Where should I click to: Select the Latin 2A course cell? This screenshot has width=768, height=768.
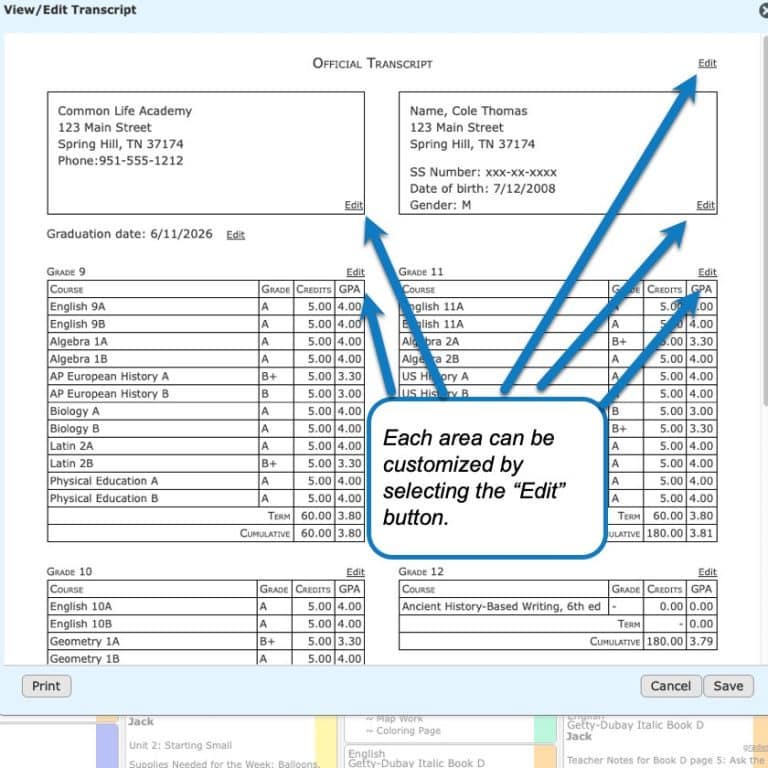click(153, 446)
